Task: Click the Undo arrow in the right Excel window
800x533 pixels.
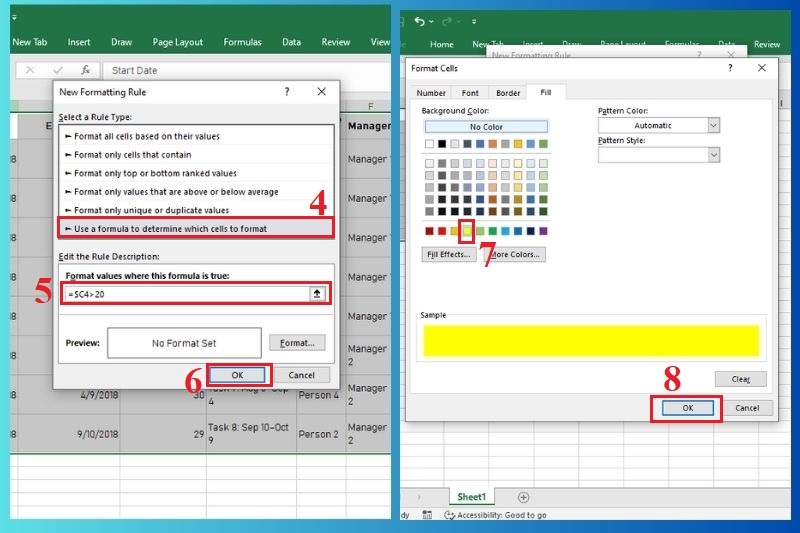Action: point(419,21)
